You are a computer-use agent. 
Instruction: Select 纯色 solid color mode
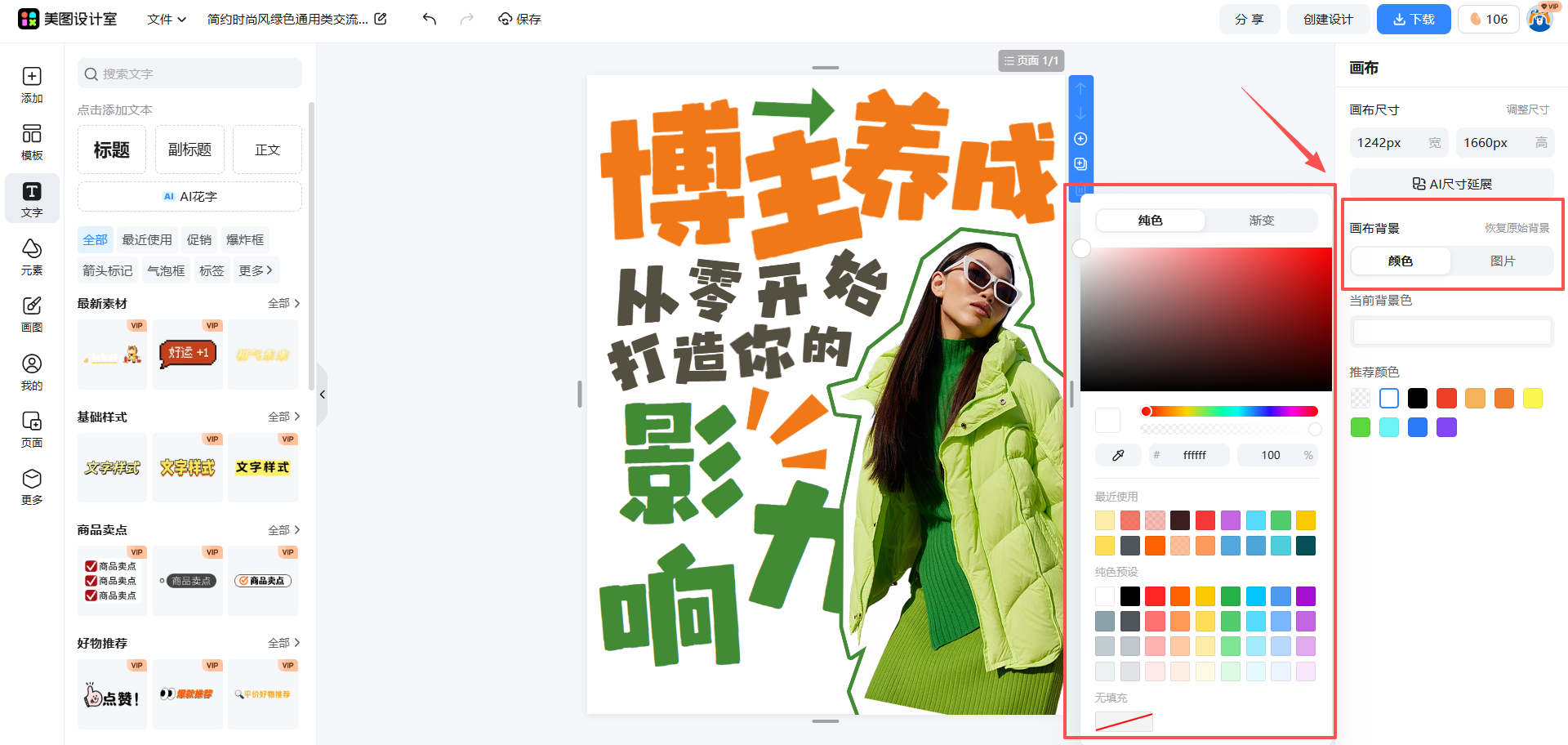(x=1150, y=221)
